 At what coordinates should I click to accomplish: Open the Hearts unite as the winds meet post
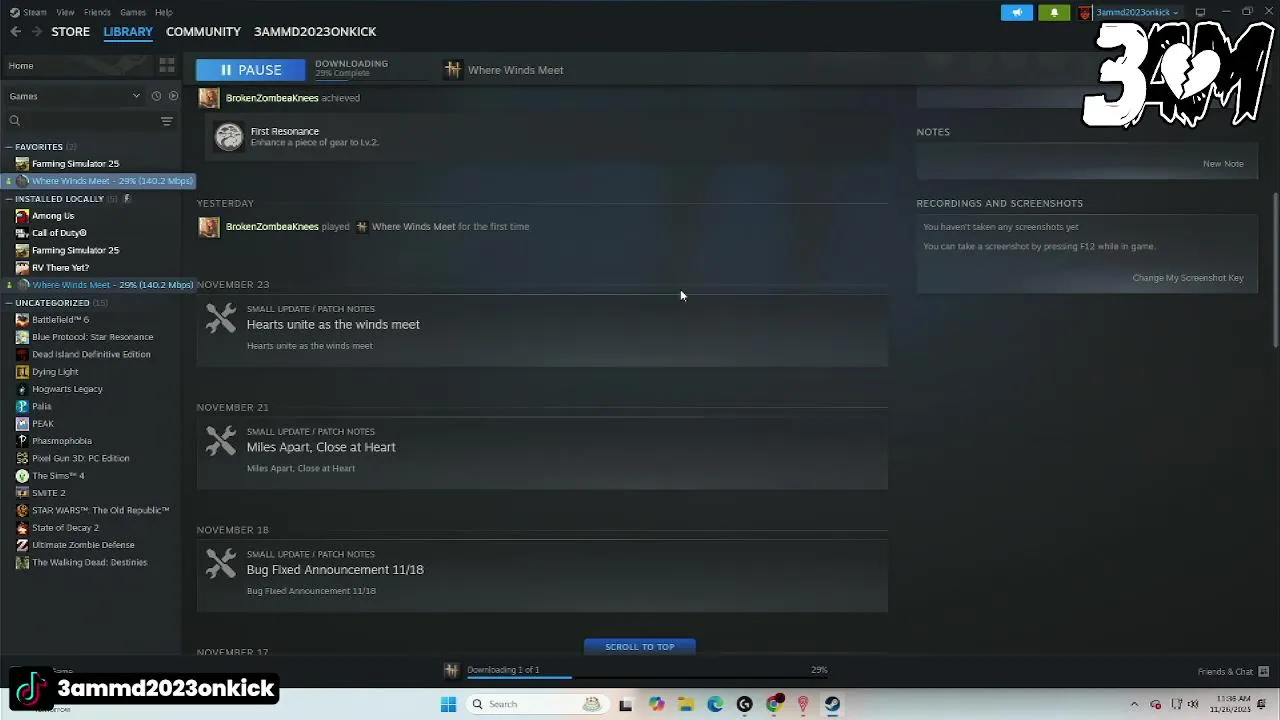(x=542, y=331)
